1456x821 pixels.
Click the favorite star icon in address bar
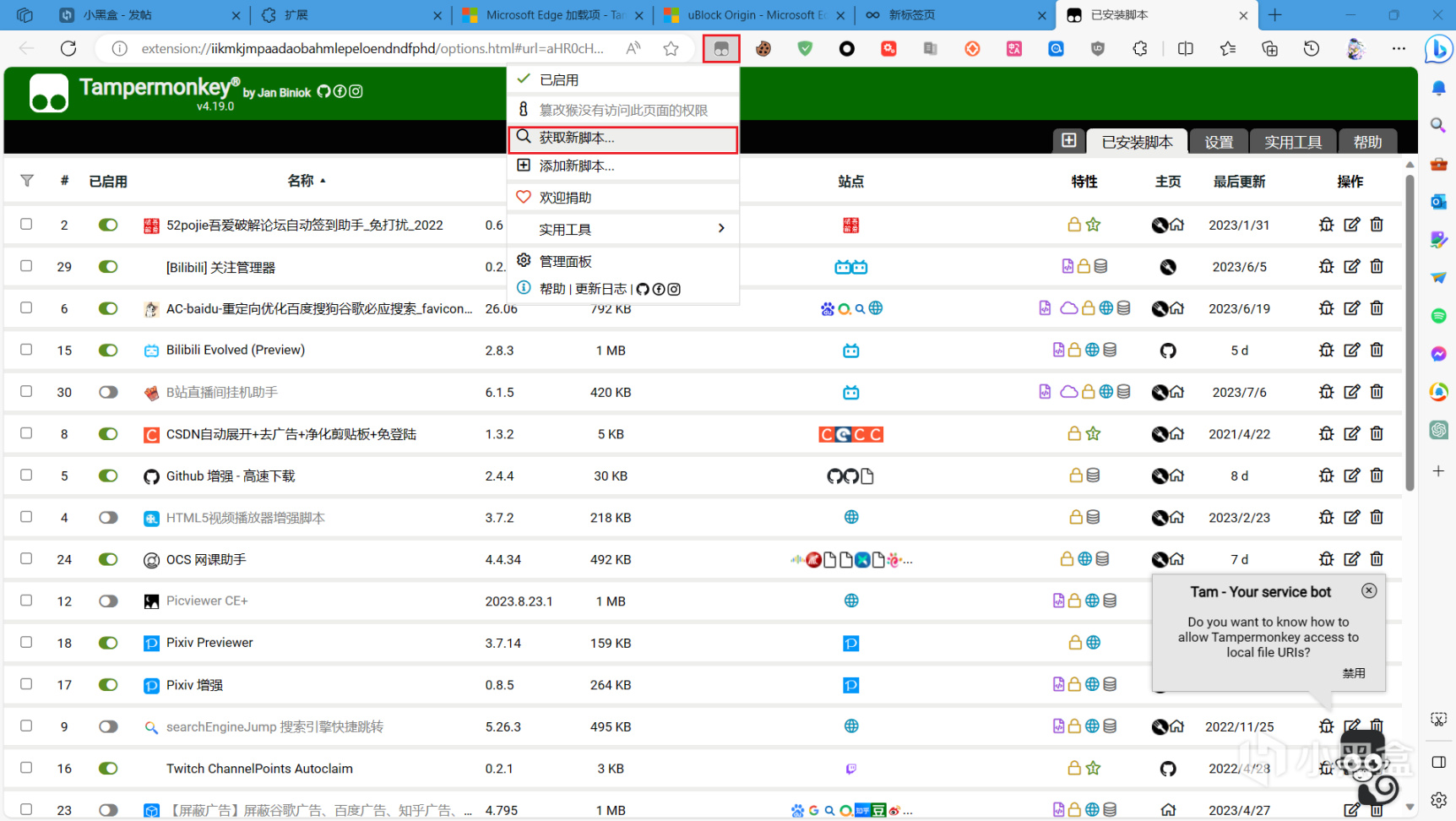point(671,49)
